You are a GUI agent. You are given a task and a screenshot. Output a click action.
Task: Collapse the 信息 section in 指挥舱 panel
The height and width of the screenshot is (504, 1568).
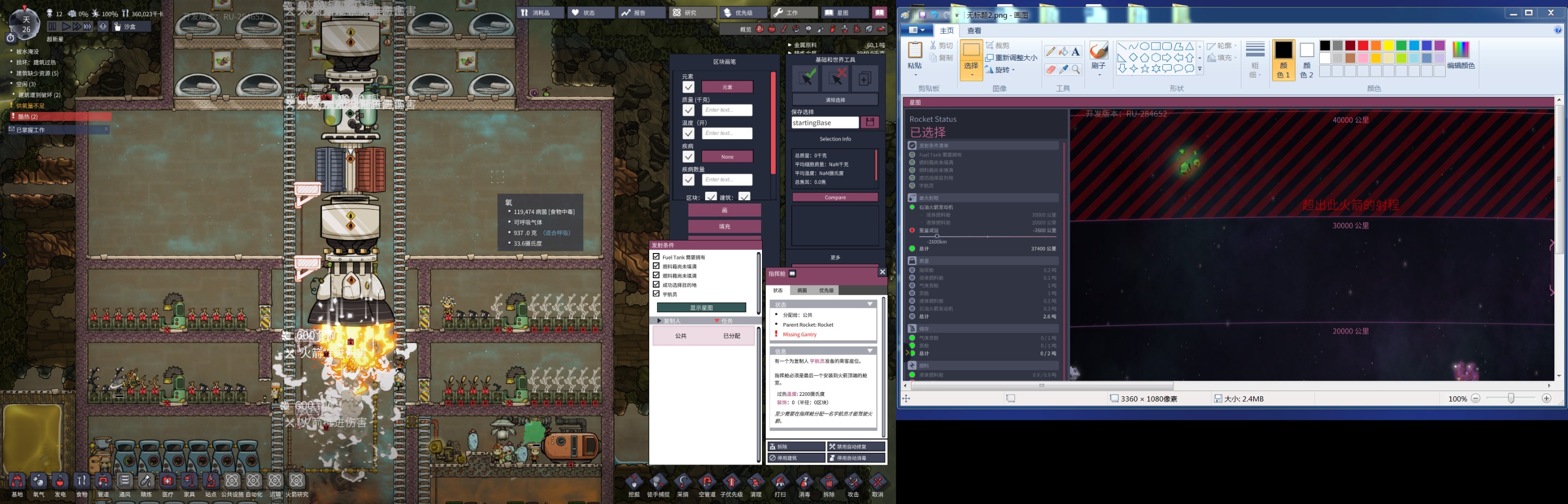click(869, 351)
